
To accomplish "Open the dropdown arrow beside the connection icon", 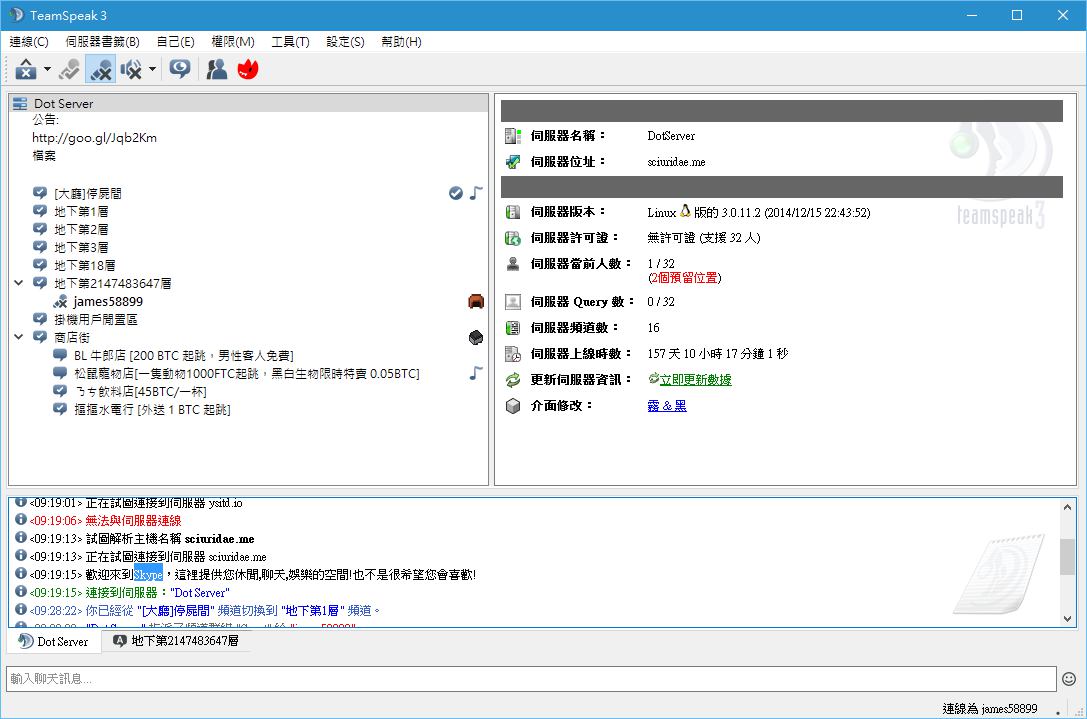I will [47, 70].
